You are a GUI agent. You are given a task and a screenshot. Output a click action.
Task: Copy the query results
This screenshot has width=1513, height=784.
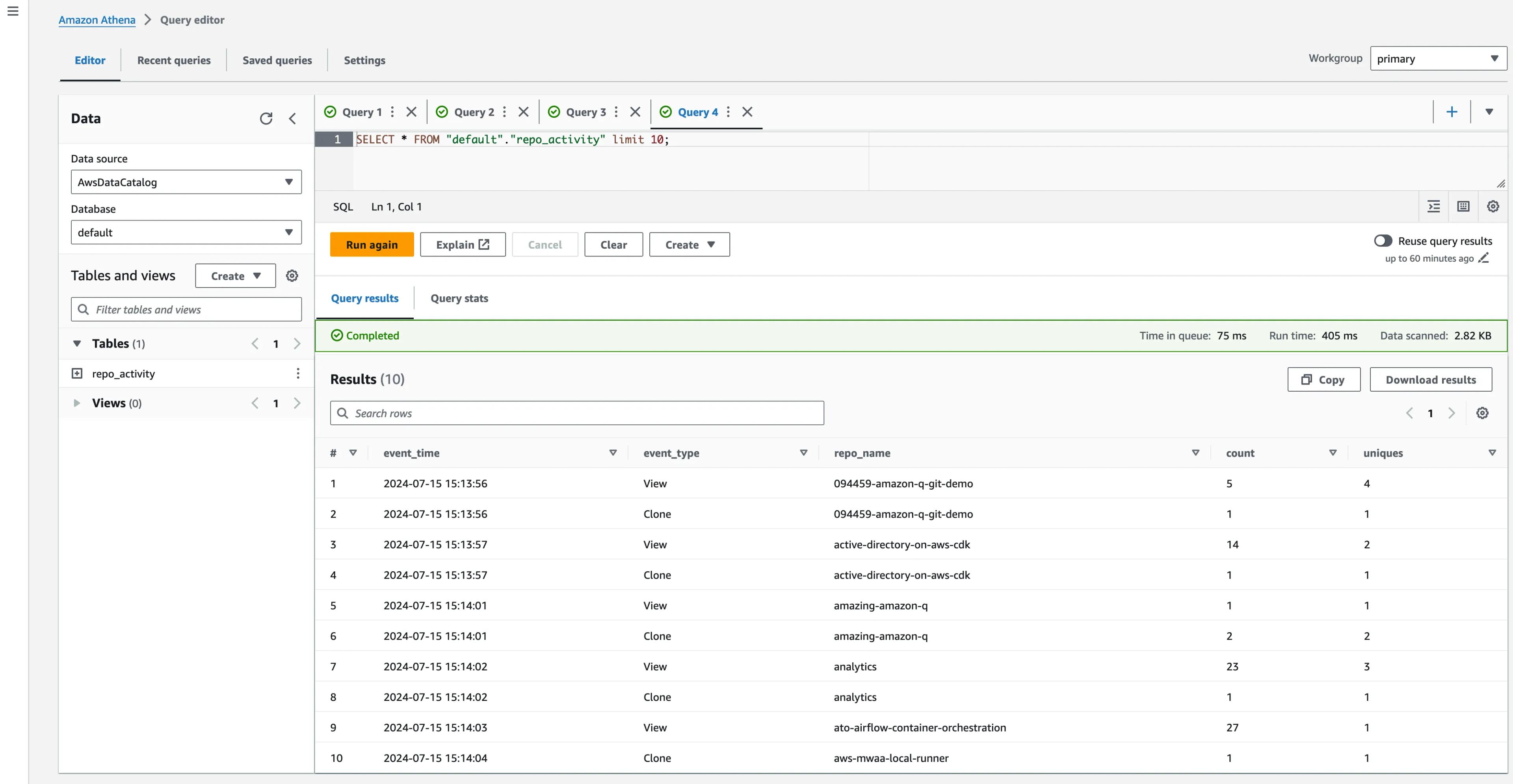click(x=1324, y=380)
